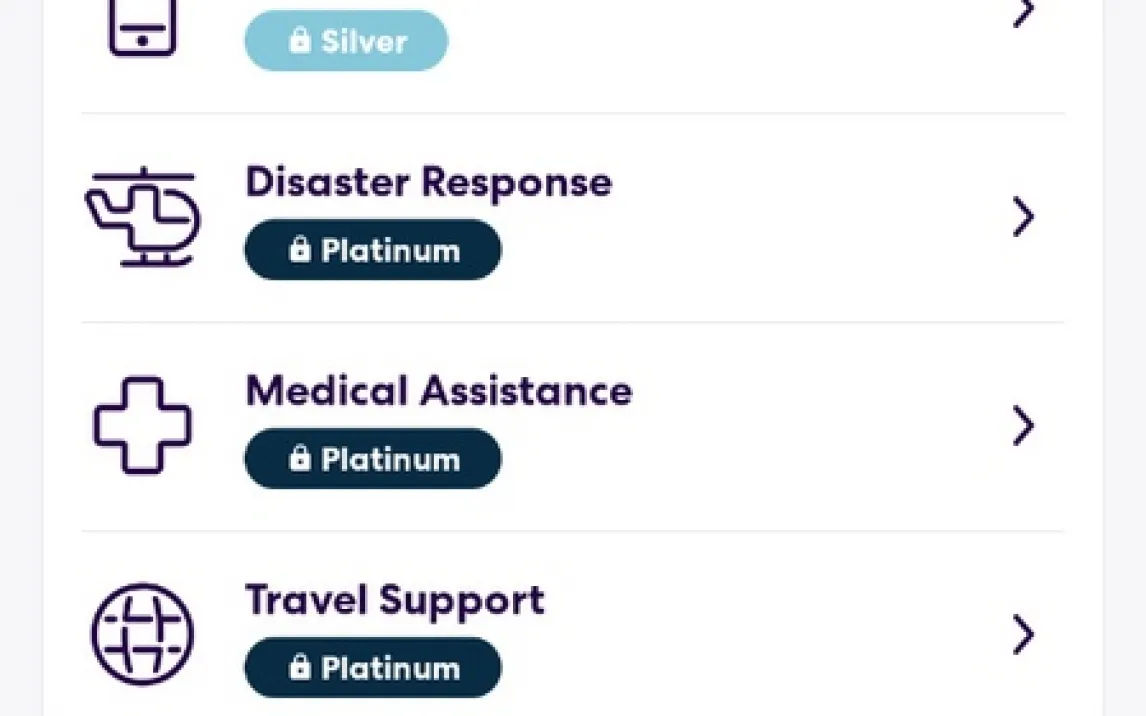
Task: Click lock icon in Travel Support badge
Action: point(299,668)
